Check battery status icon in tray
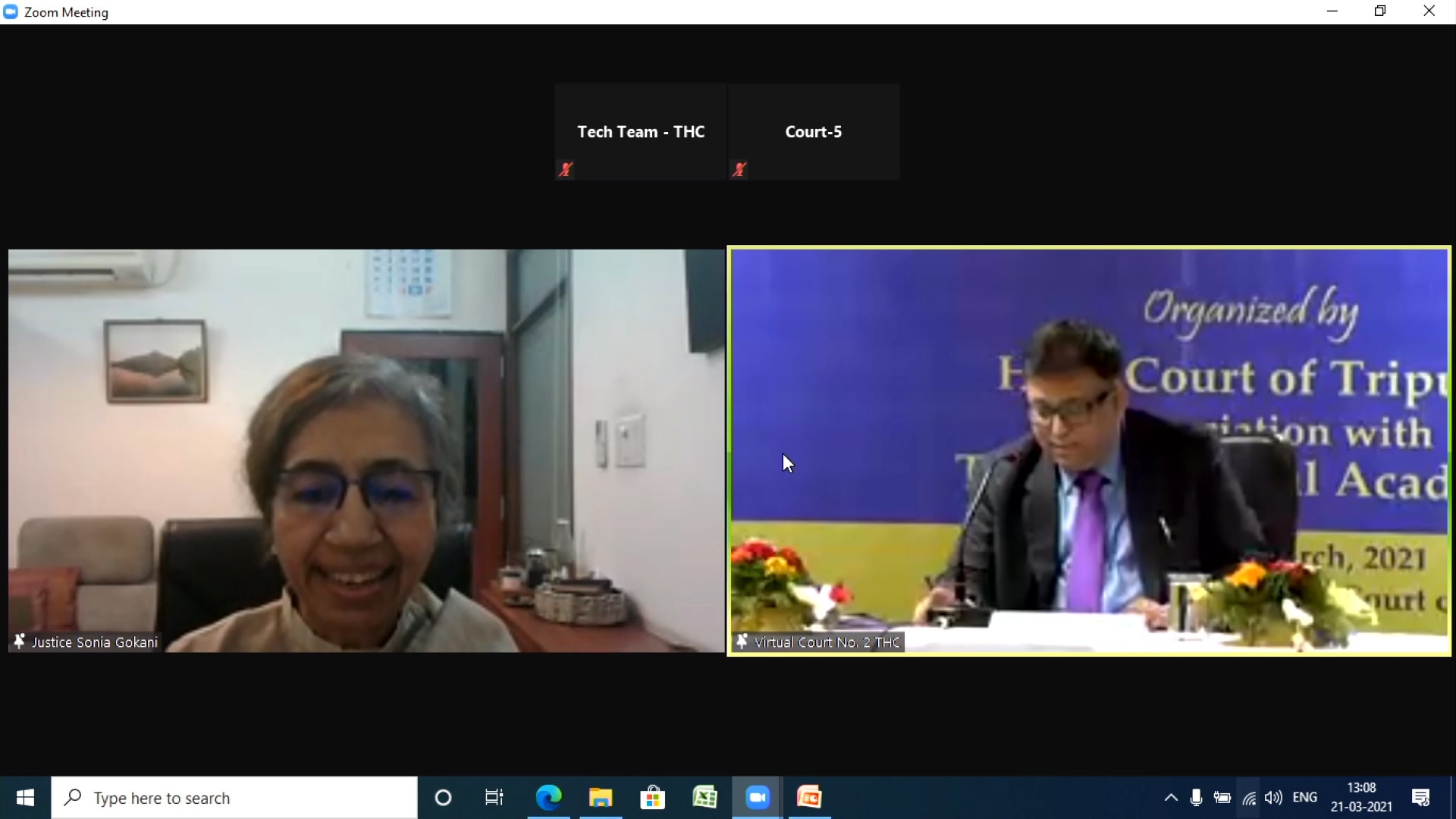Image resolution: width=1456 pixels, height=819 pixels. pos(1222,798)
